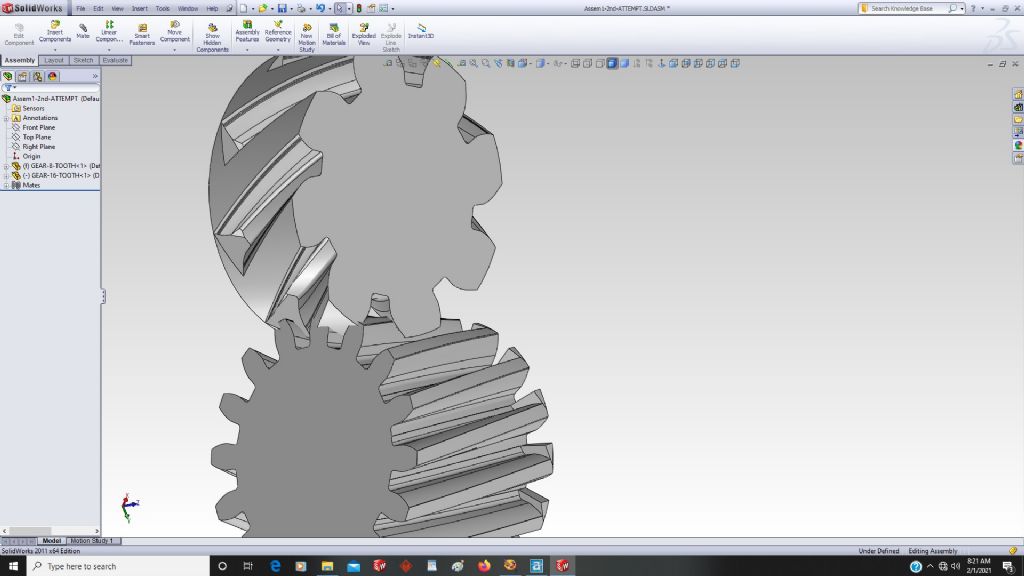Click the Undo icon
1024x576 pixels.
(x=321, y=8)
